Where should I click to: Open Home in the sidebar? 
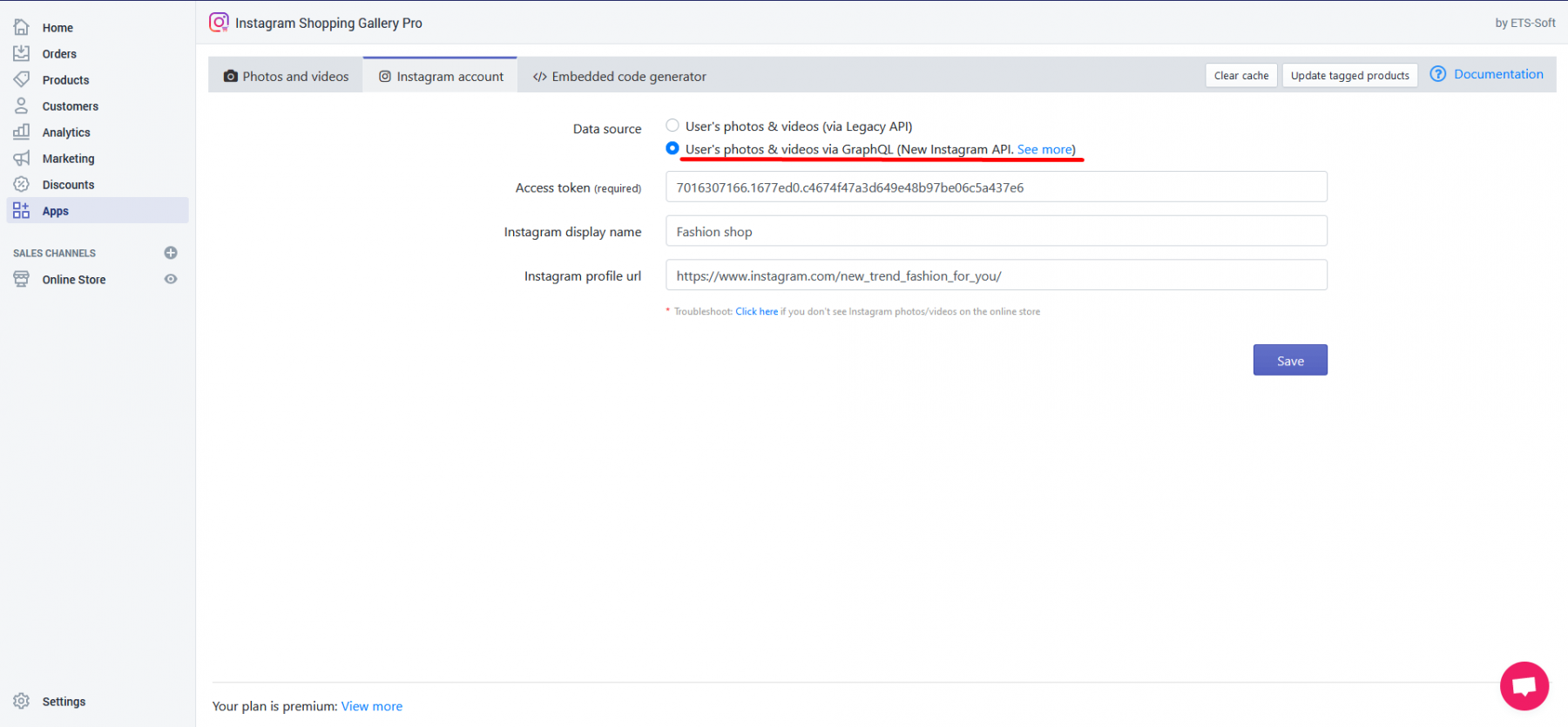[57, 28]
